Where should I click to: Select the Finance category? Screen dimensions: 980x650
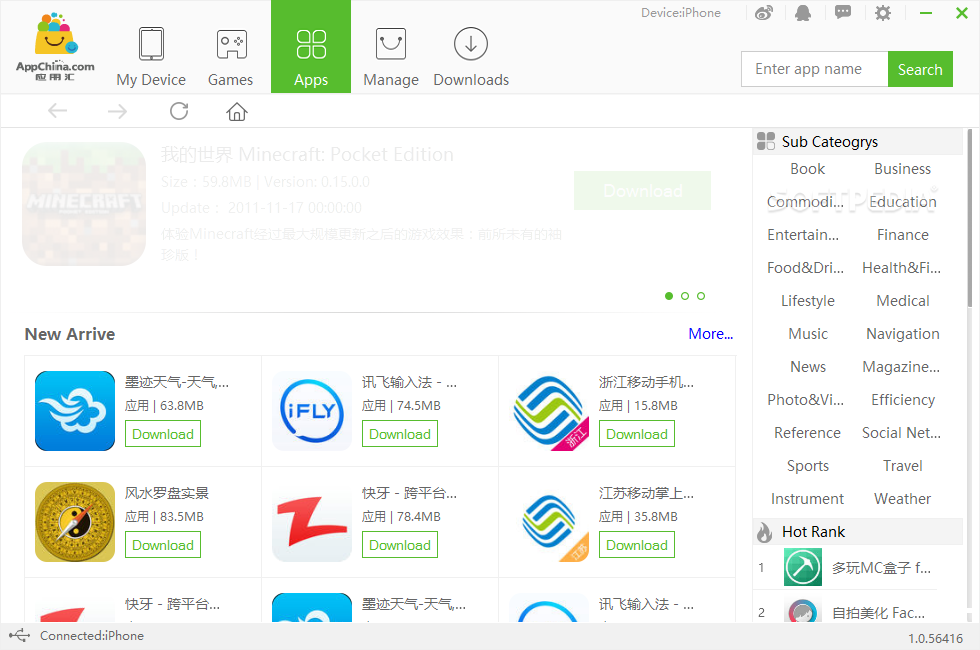tap(902, 235)
